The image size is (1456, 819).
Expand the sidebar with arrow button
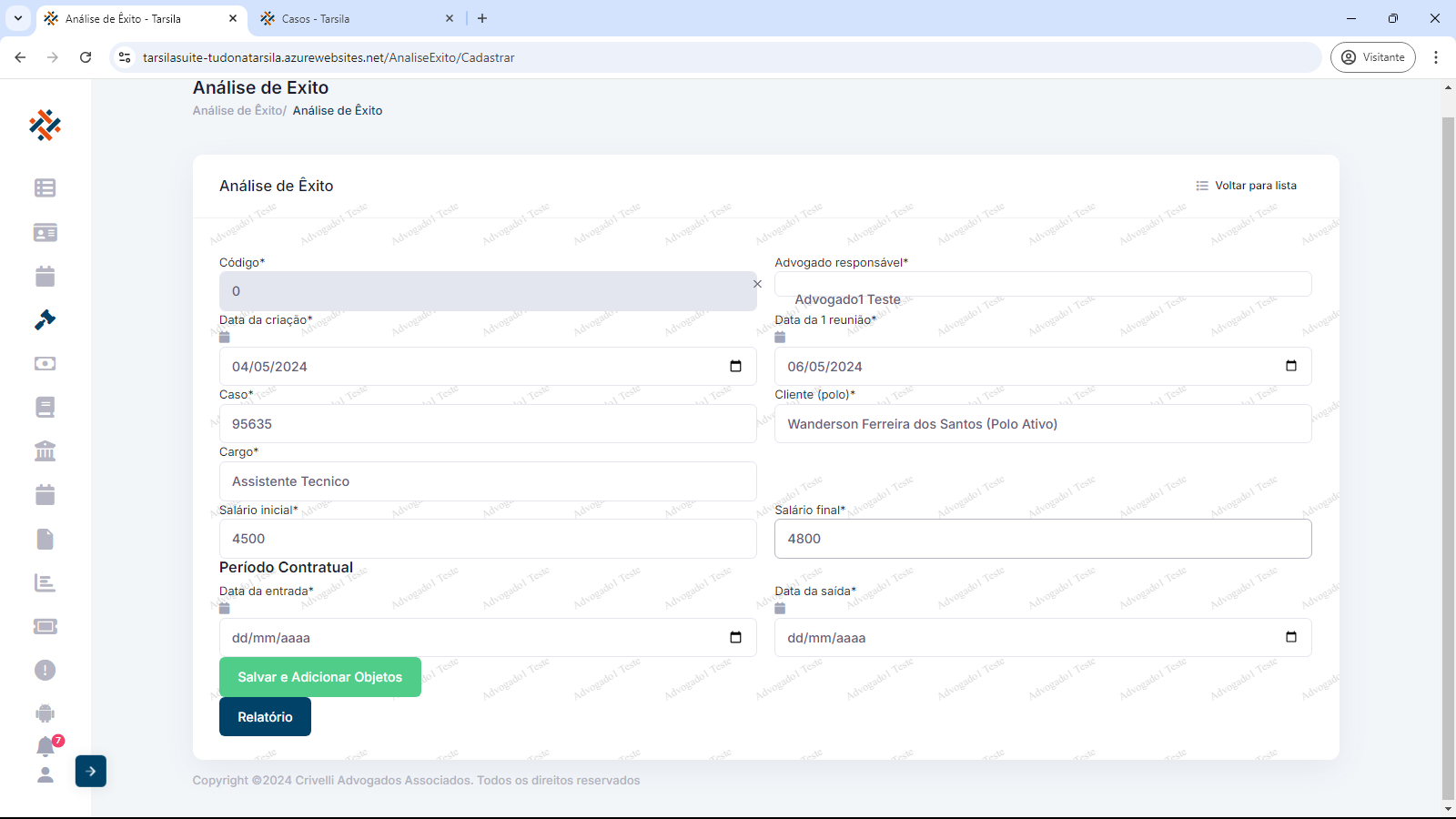(91, 771)
